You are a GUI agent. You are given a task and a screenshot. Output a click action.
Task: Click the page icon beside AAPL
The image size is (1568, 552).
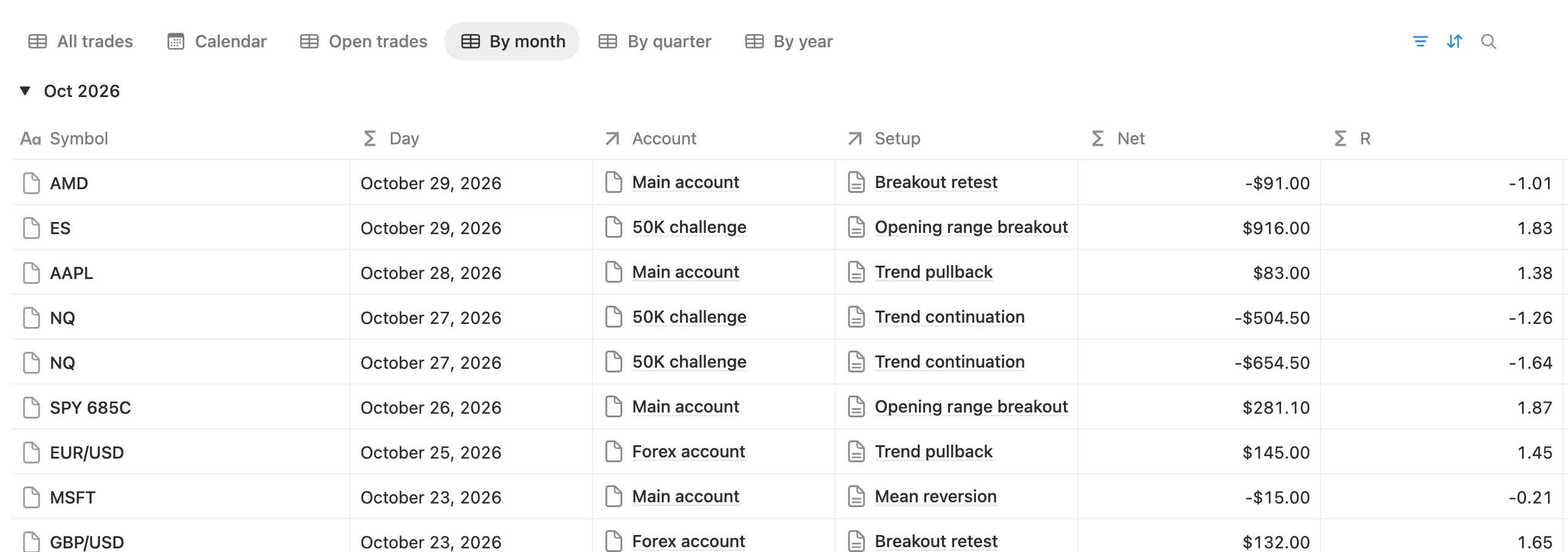(x=31, y=272)
